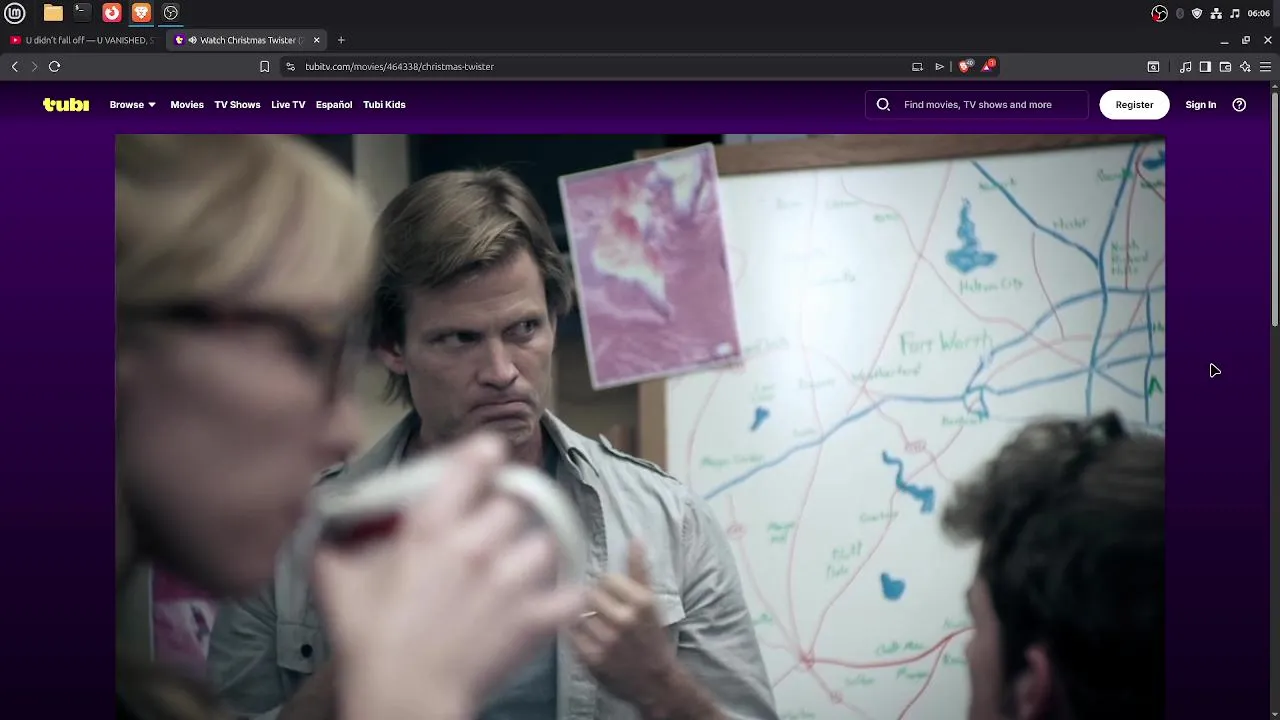Image resolution: width=1280 pixels, height=720 pixels.
Task: Bookmark this page
Action: (x=264, y=66)
